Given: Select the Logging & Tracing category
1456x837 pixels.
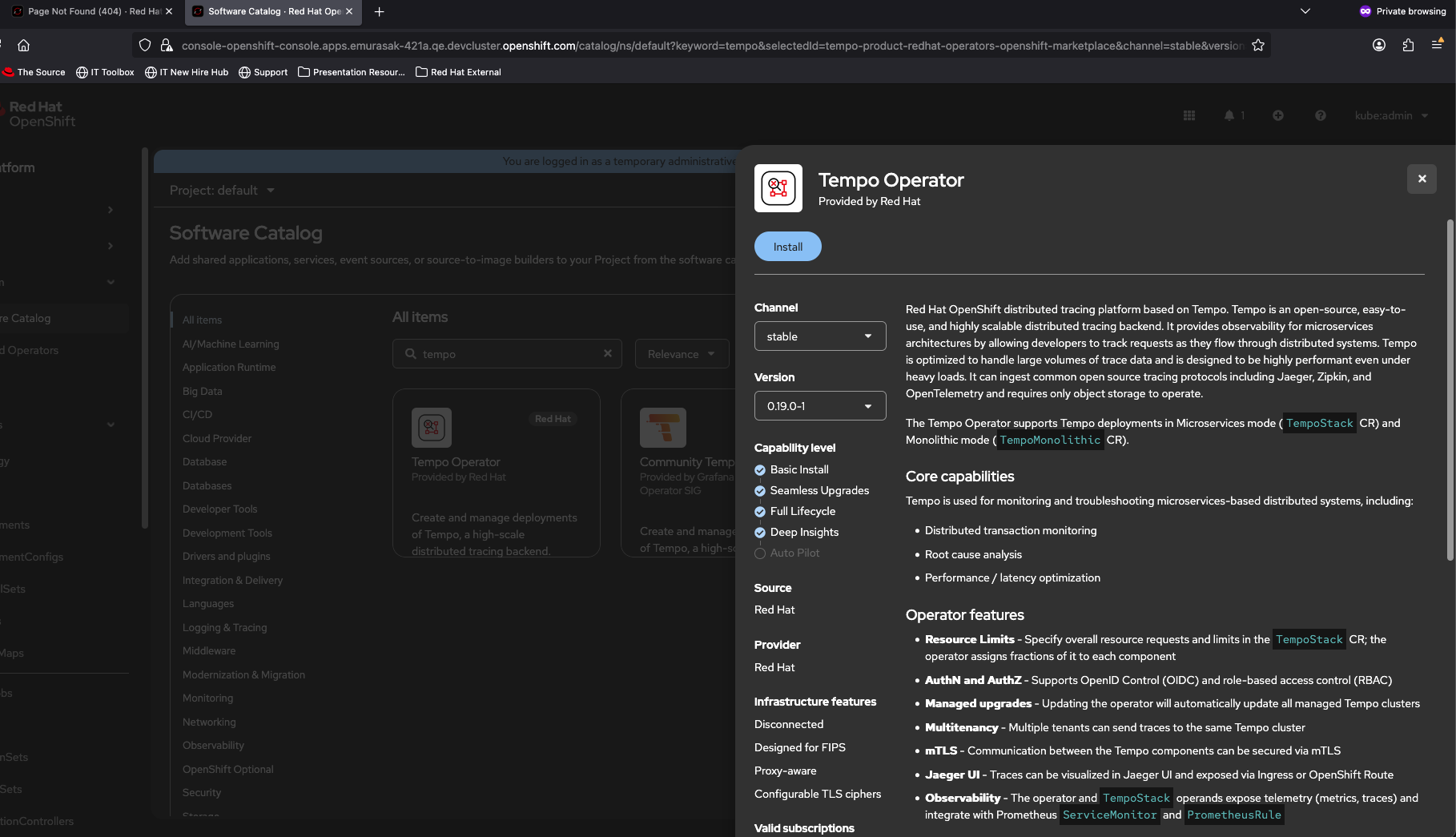Looking at the screenshot, I should (x=224, y=628).
